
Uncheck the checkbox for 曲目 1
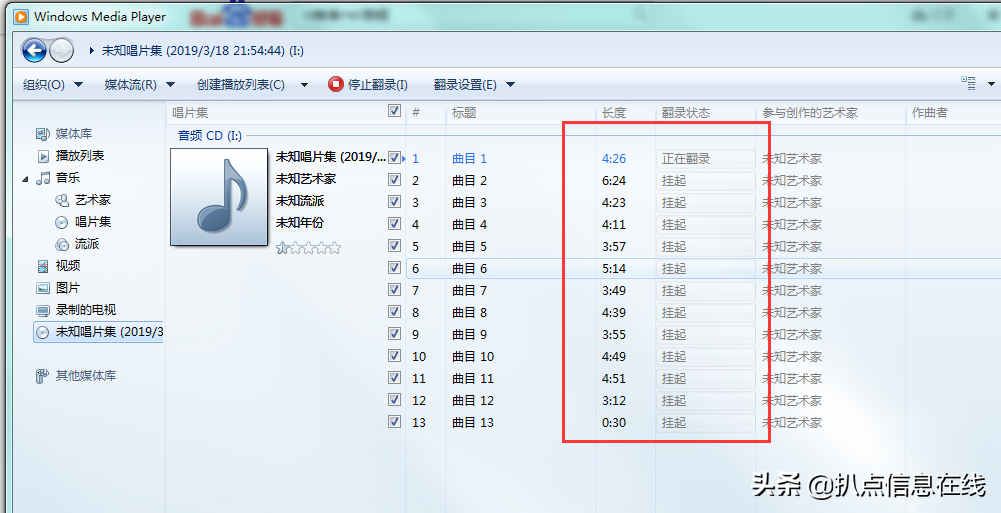point(395,158)
